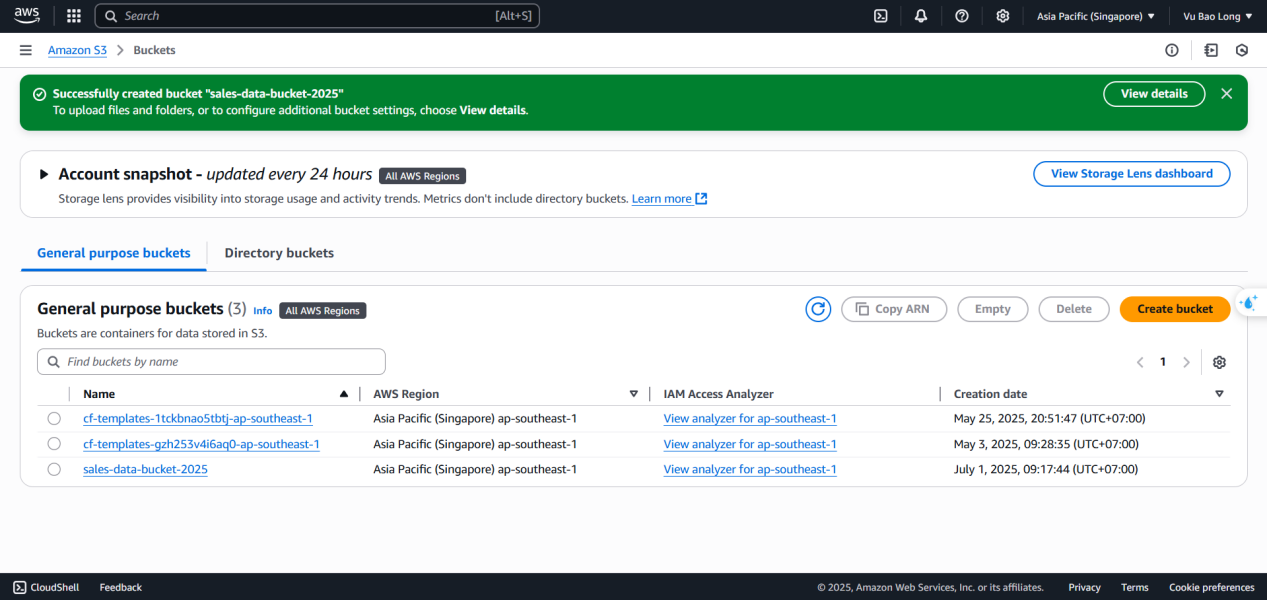Open the Learn more link about Storage Lens
This screenshot has height=600, width=1267.
coord(669,199)
